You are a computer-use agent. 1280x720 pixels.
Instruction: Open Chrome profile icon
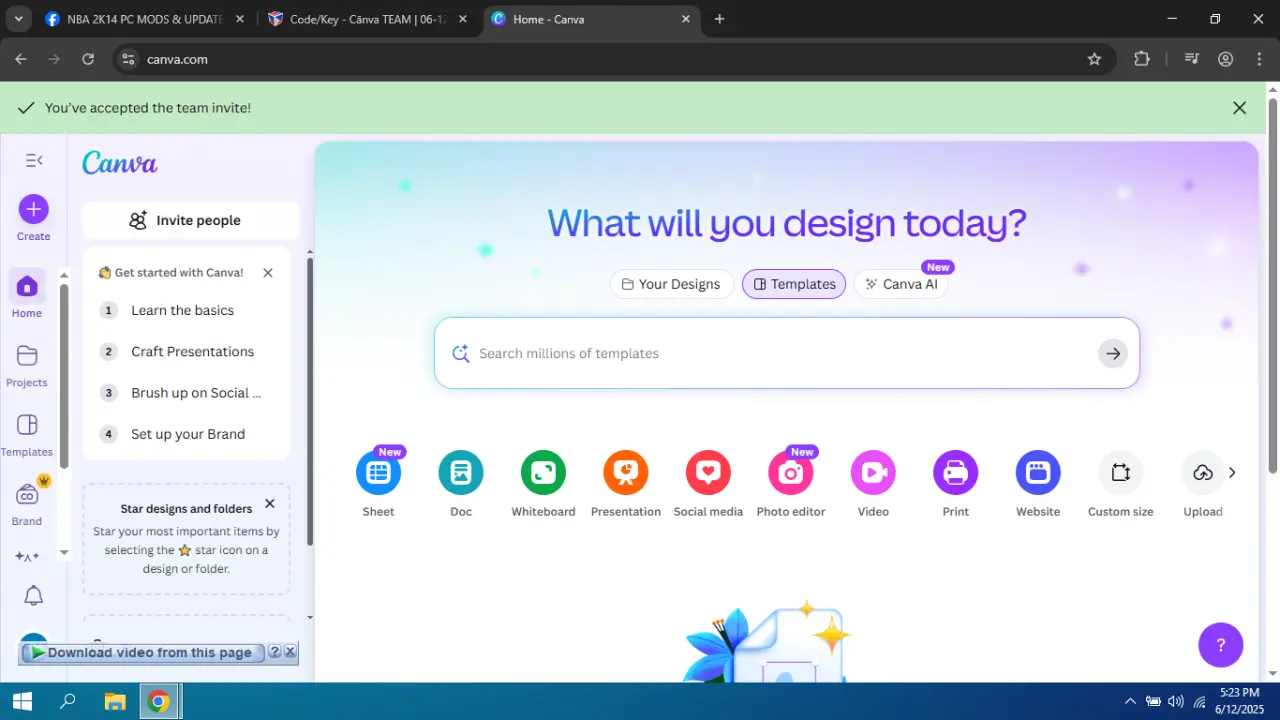click(1225, 59)
